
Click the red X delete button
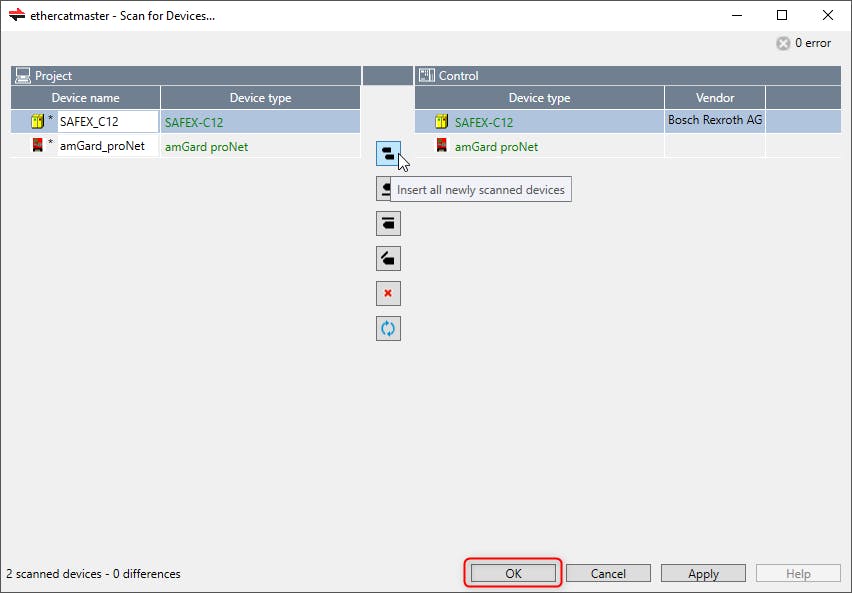click(388, 294)
